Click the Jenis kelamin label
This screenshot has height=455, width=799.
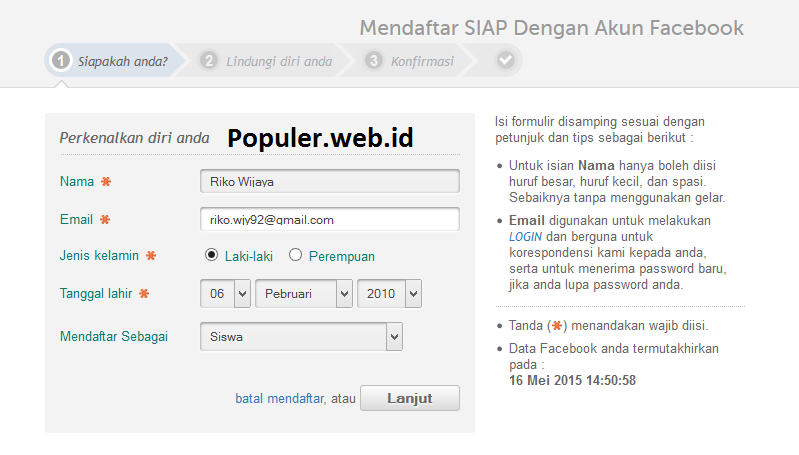99,255
